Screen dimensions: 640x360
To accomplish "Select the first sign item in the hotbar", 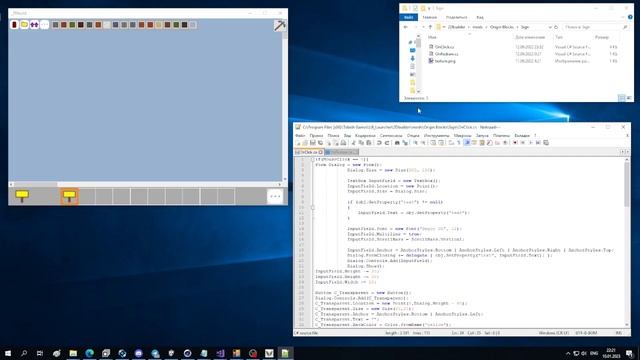I will (x=22, y=196).
